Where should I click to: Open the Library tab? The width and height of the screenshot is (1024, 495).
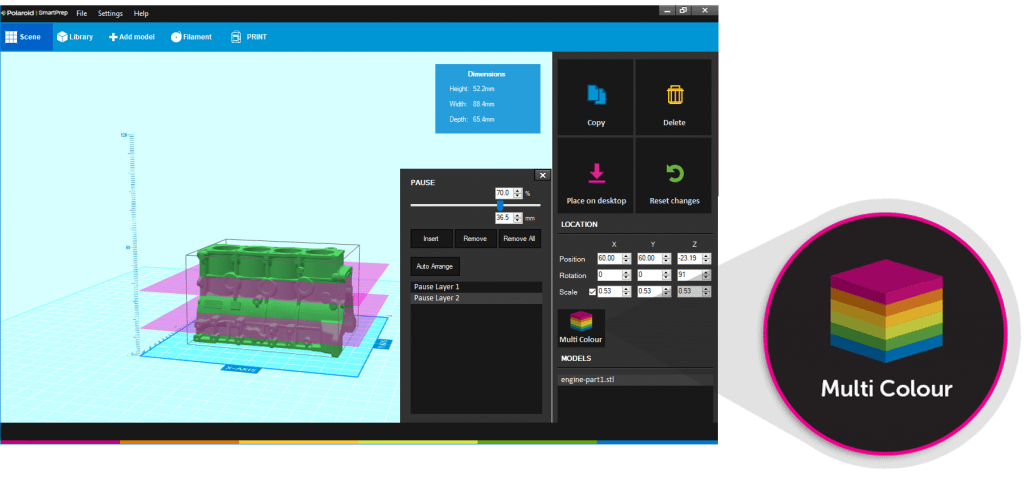(75, 37)
